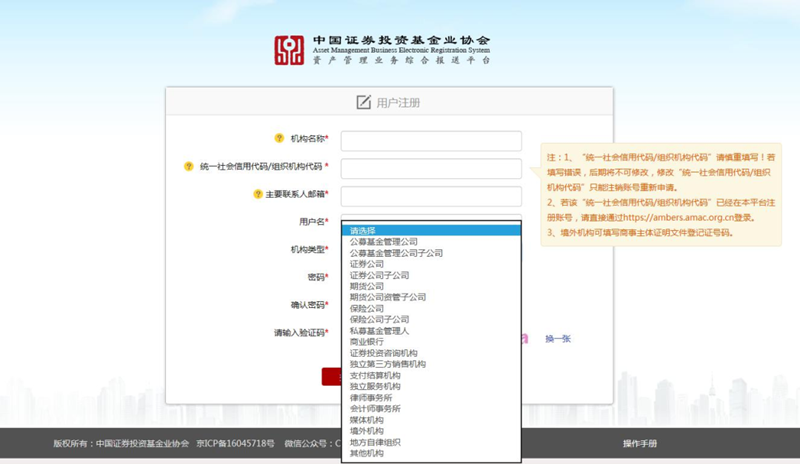Select 保险公司 from the dropdown
This screenshot has height=464, width=800.
tap(366, 309)
